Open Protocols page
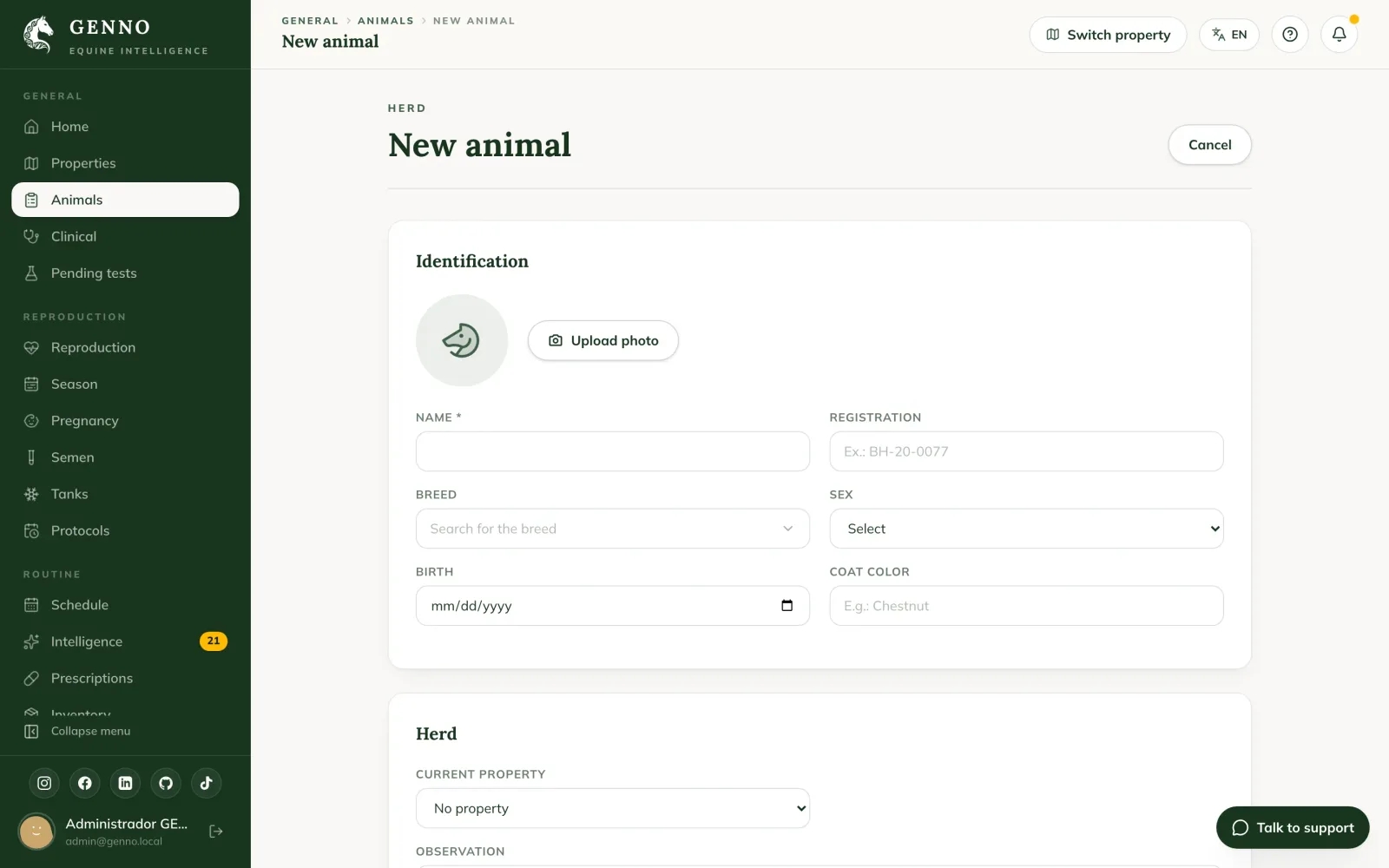The height and width of the screenshot is (868, 1389). [x=125, y=530]
